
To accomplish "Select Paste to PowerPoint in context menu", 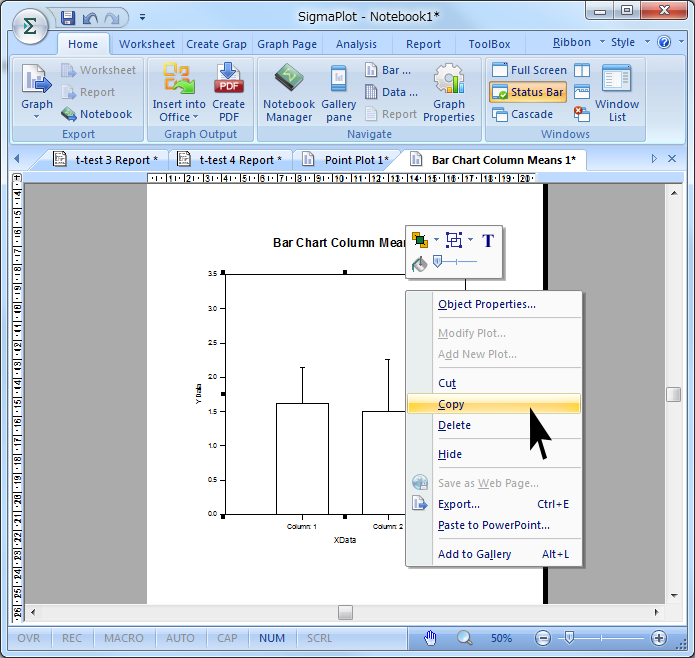I will click(494, 525).
